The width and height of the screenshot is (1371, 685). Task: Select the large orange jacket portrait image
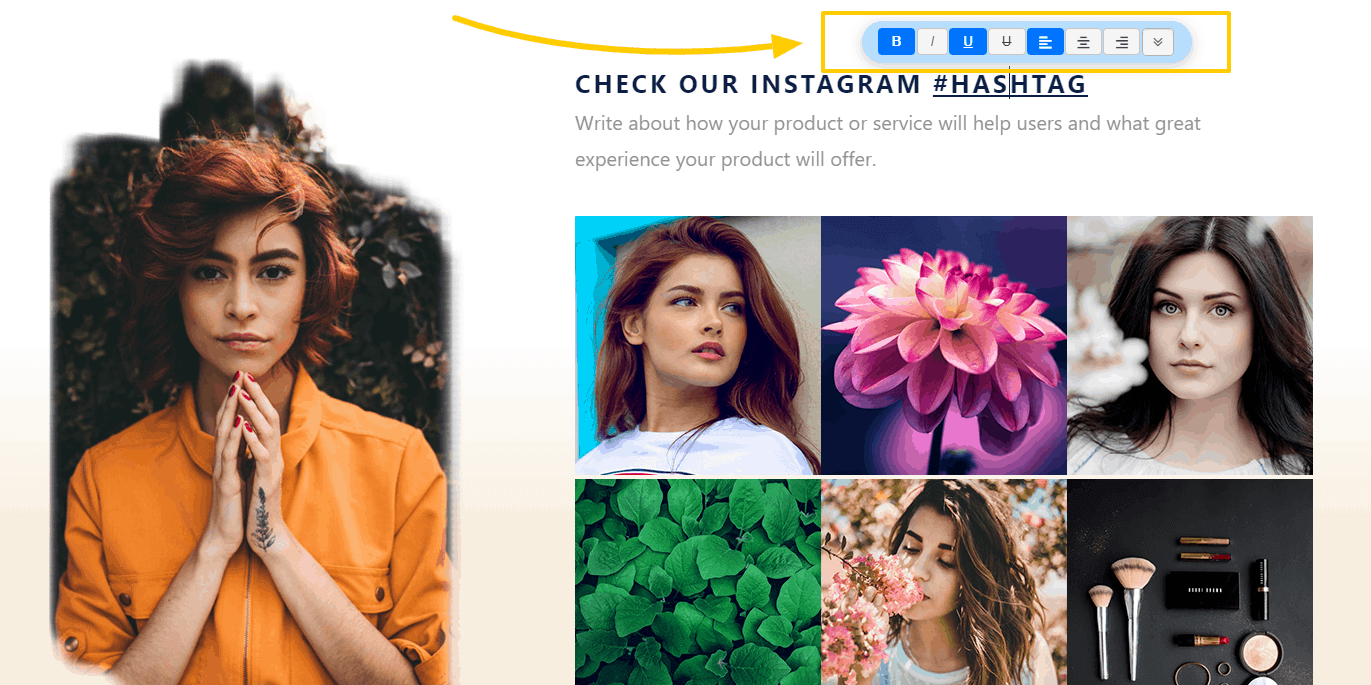[x=250, y=372]
